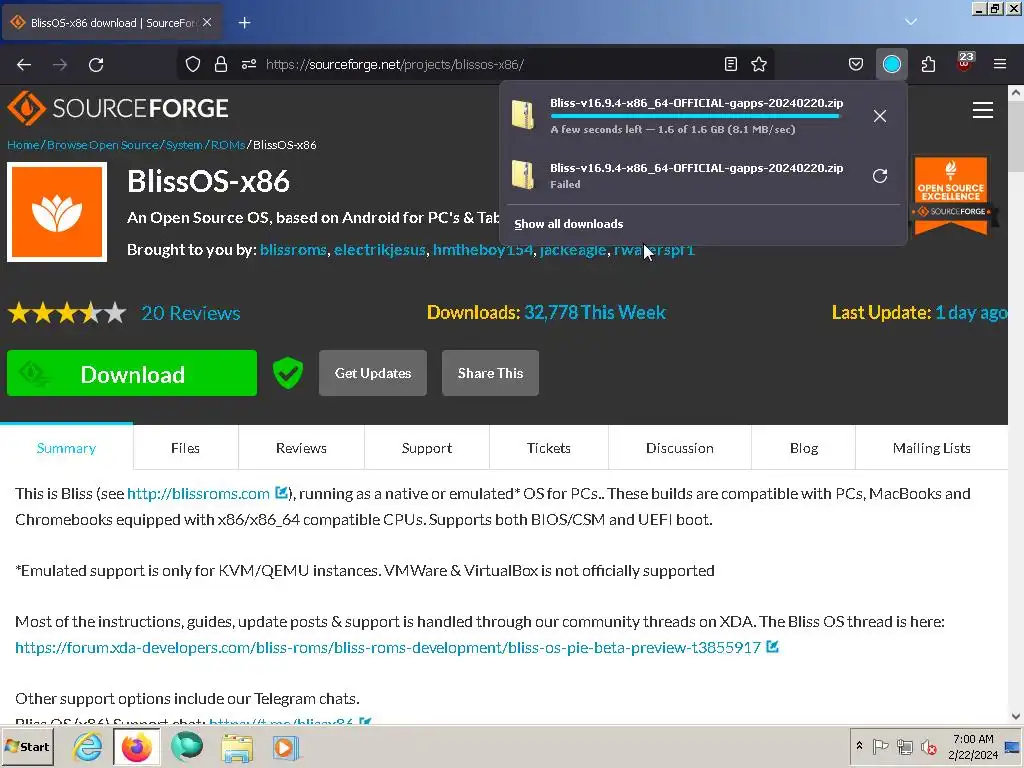Image resolution: width=1024 pixels, height=768 pixels.
Task: Retry the failed Bliss zip download
Action: 880,176
